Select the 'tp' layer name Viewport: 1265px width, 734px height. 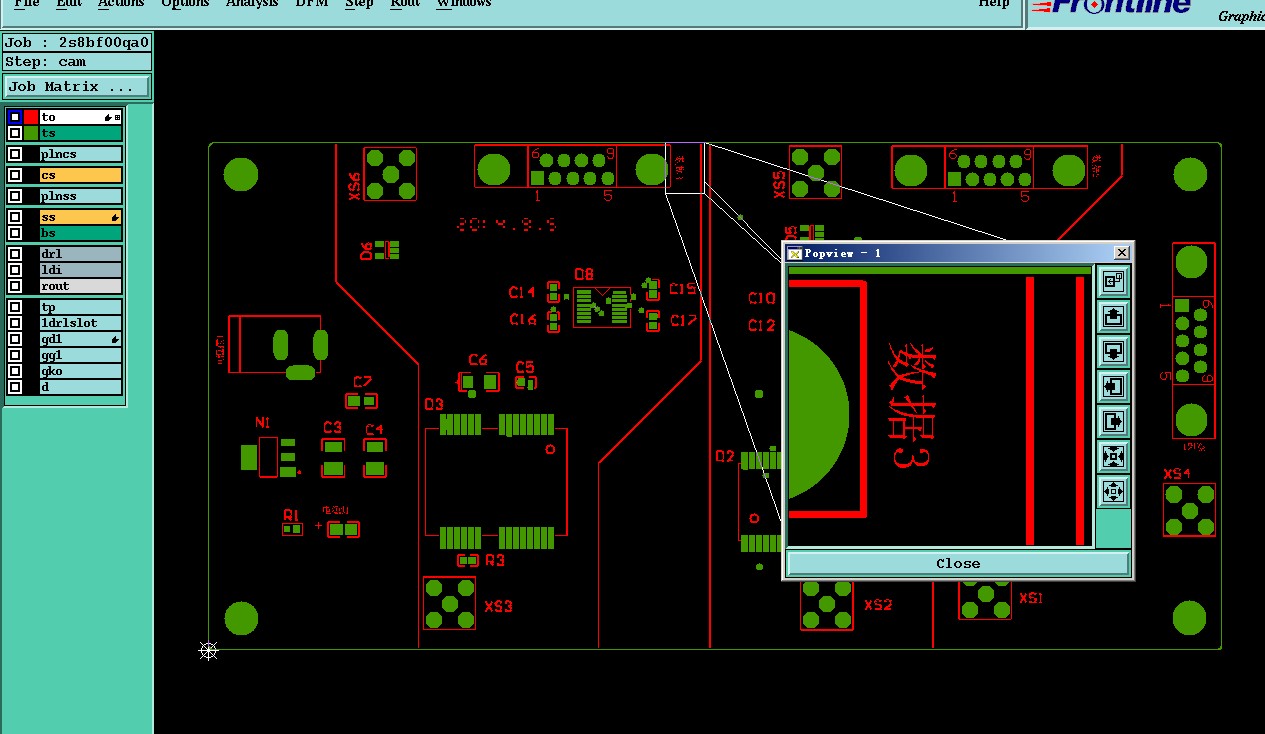[81, 307]
